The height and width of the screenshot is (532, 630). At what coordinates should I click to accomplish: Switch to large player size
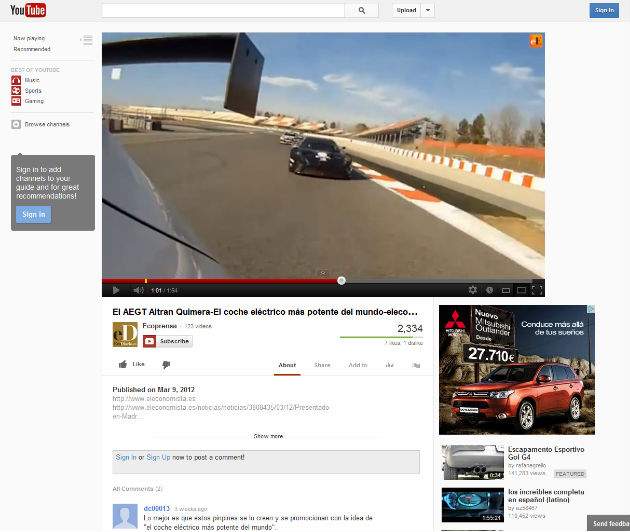click(x=522, y=290)
